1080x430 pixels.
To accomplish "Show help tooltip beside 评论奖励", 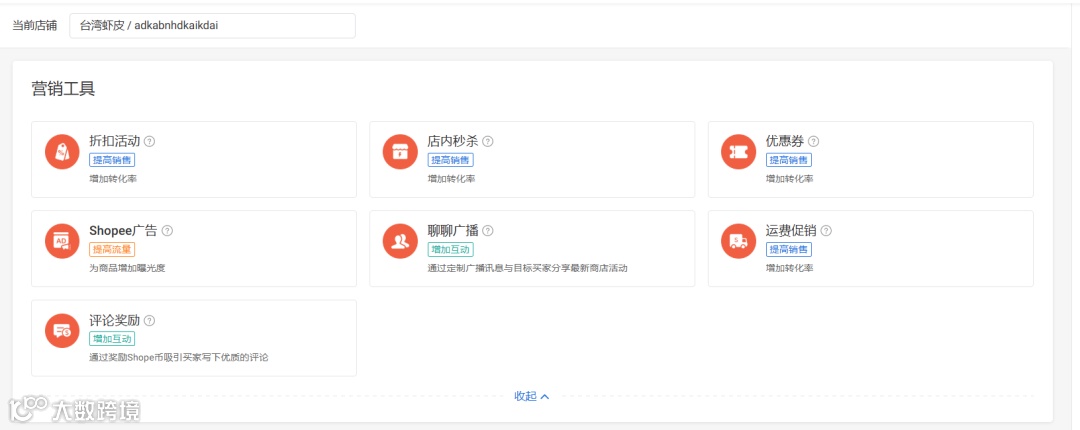I will (x=149, y=320).
